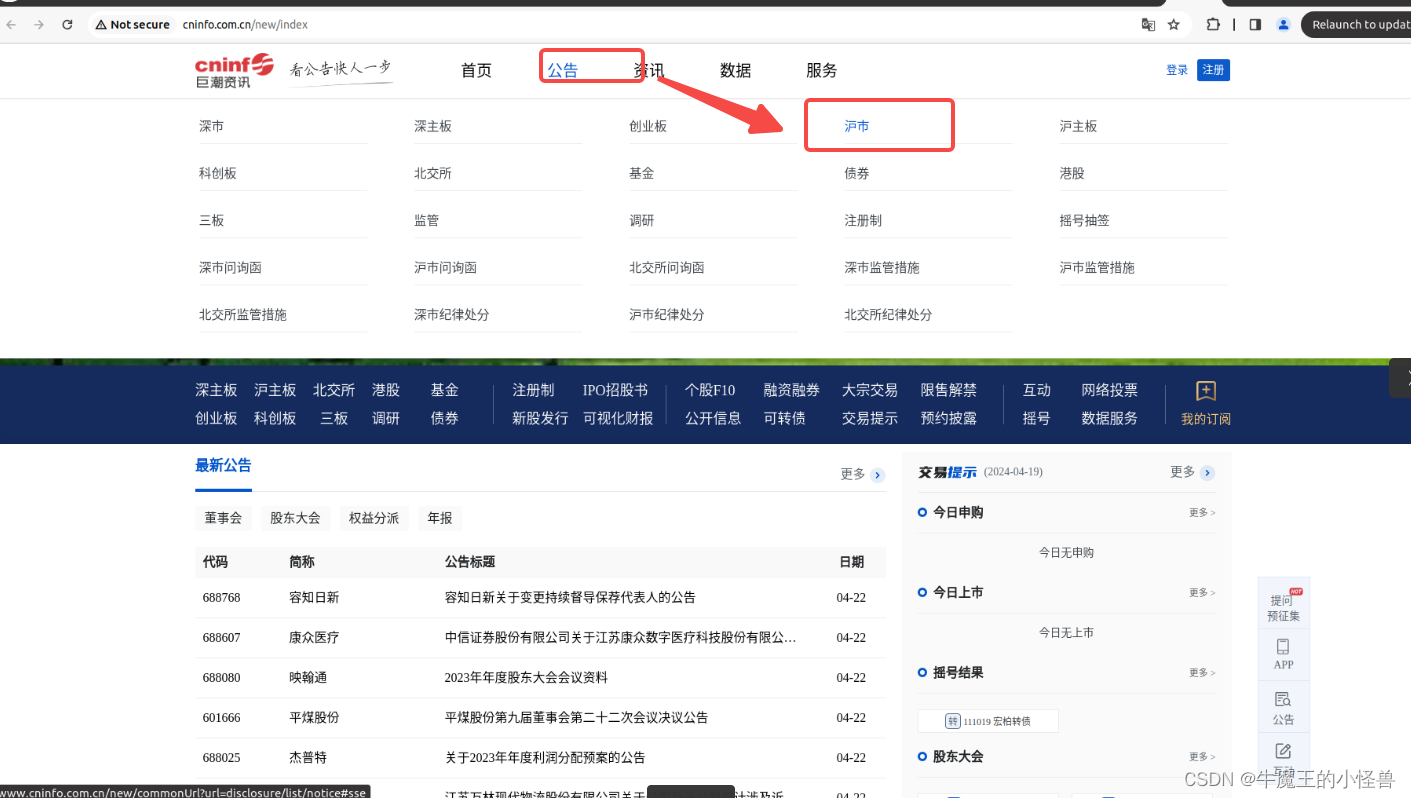Select 沪市问询函 in the dropdown menu
Viewport: 1411px width, 798px height.
(x=445, y=267)
